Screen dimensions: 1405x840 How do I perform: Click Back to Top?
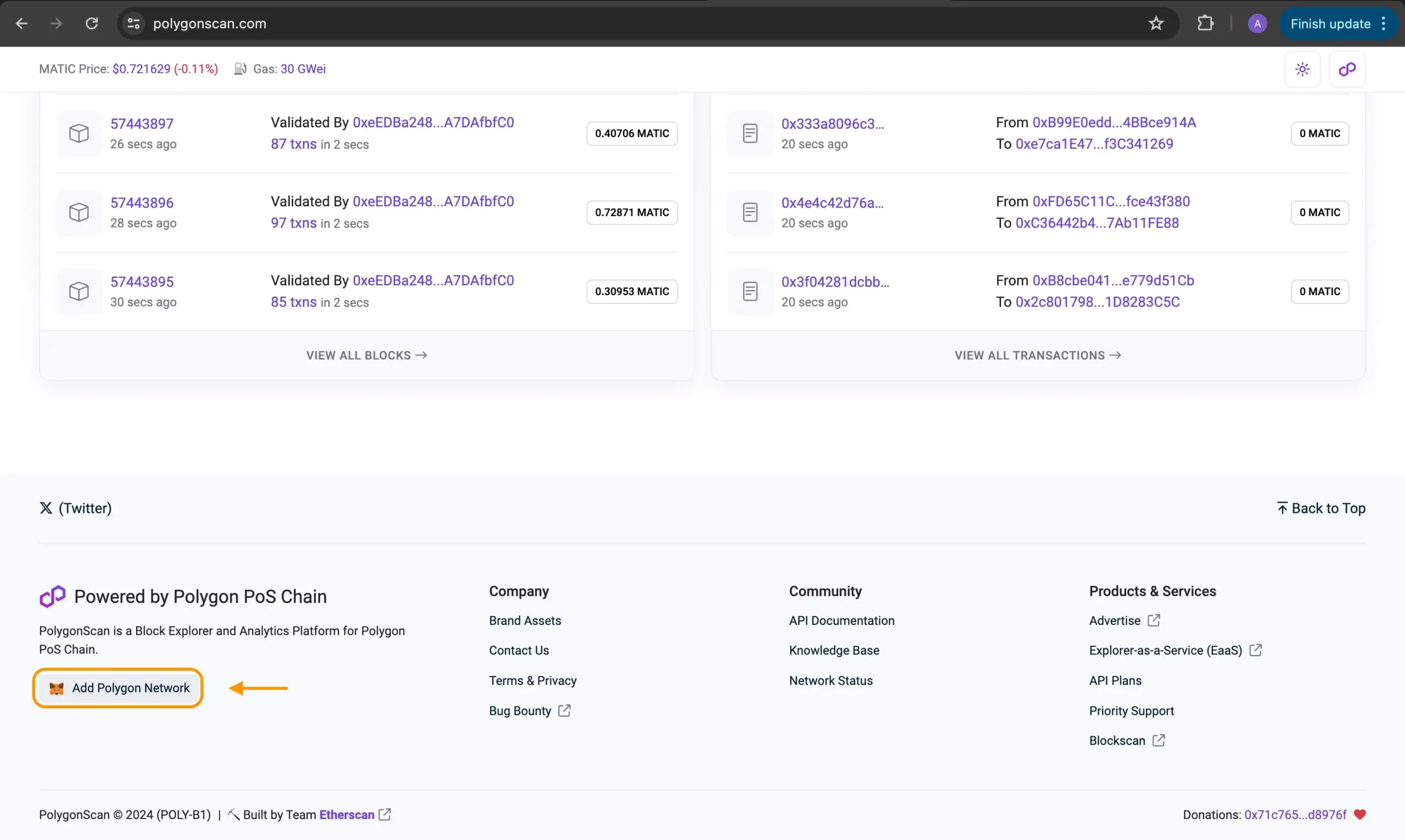[x=1321, y=508]
